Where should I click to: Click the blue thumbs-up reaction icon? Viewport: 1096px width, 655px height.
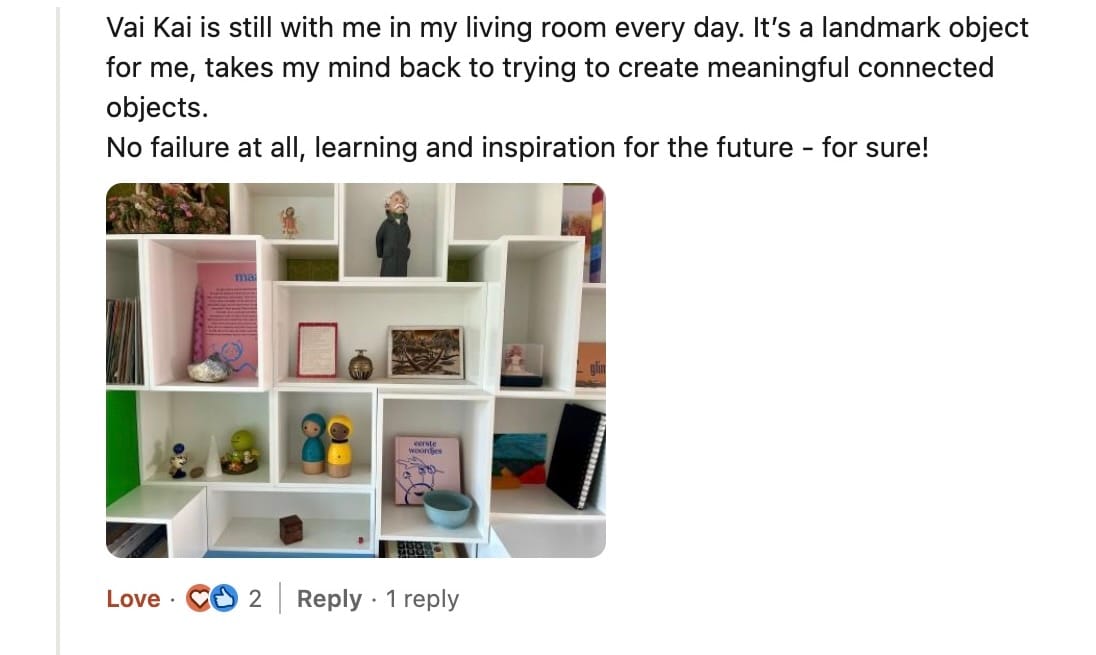click(224, 599)
